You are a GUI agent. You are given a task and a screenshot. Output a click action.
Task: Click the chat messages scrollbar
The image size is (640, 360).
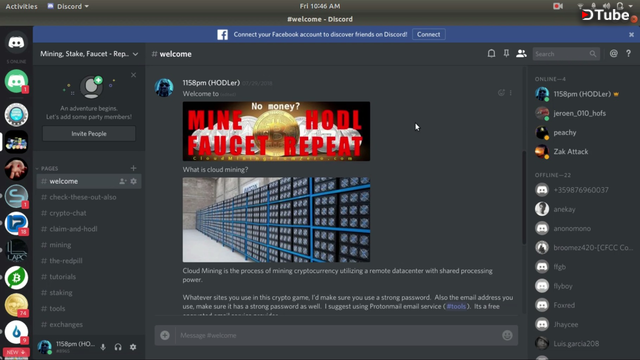[x=524, y=198]
